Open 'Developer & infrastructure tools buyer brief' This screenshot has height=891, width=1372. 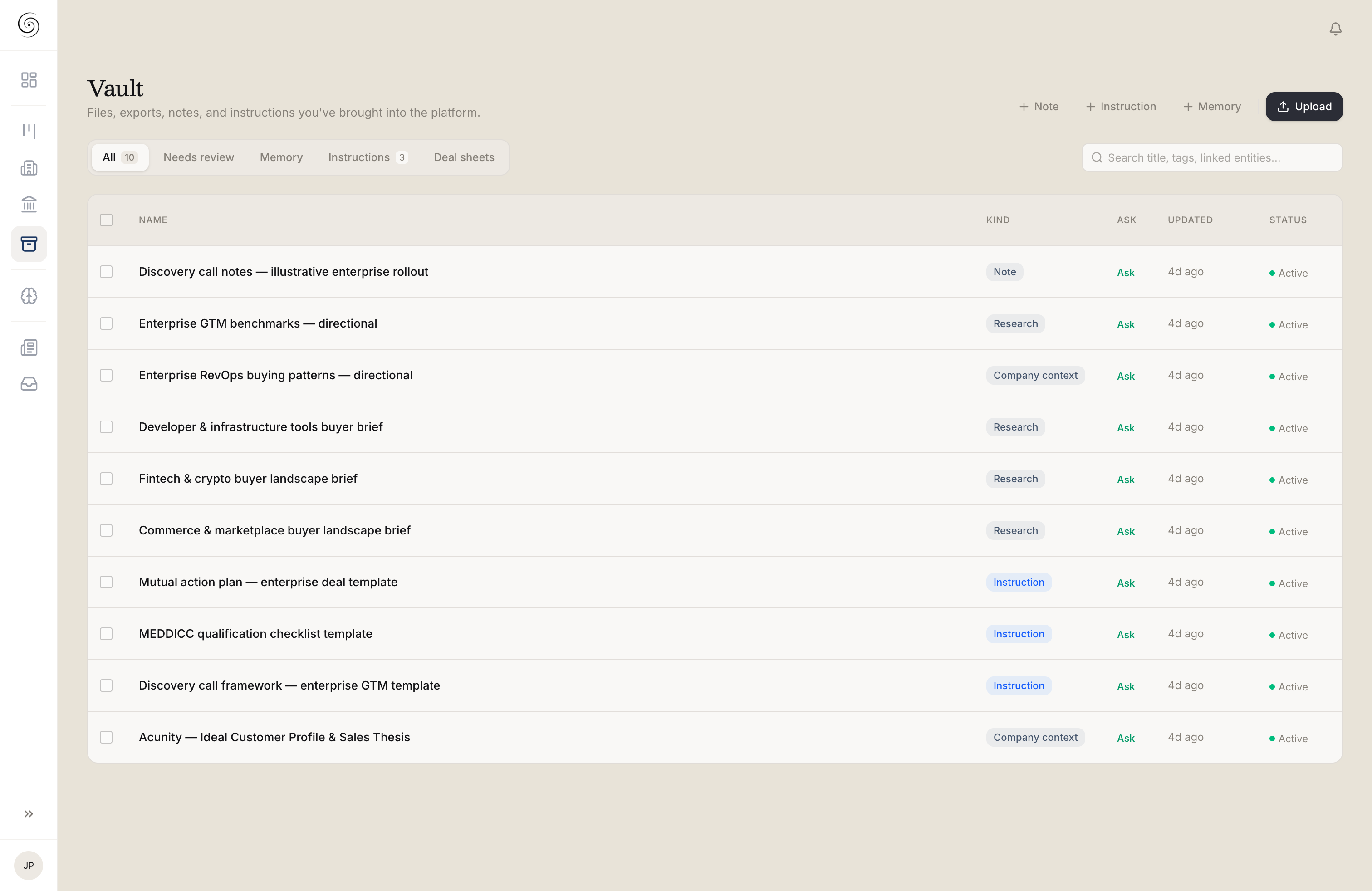(260, 427)
